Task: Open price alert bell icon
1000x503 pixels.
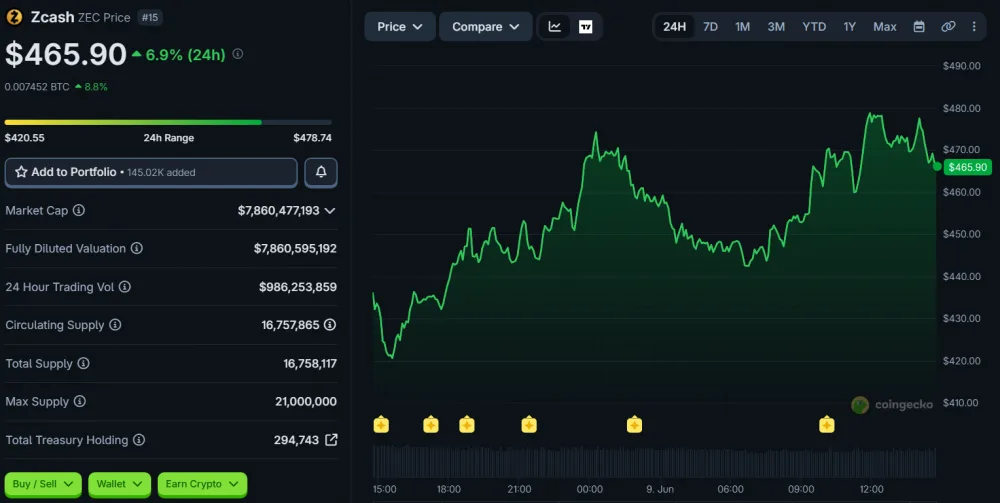Action: pos(321,171)
